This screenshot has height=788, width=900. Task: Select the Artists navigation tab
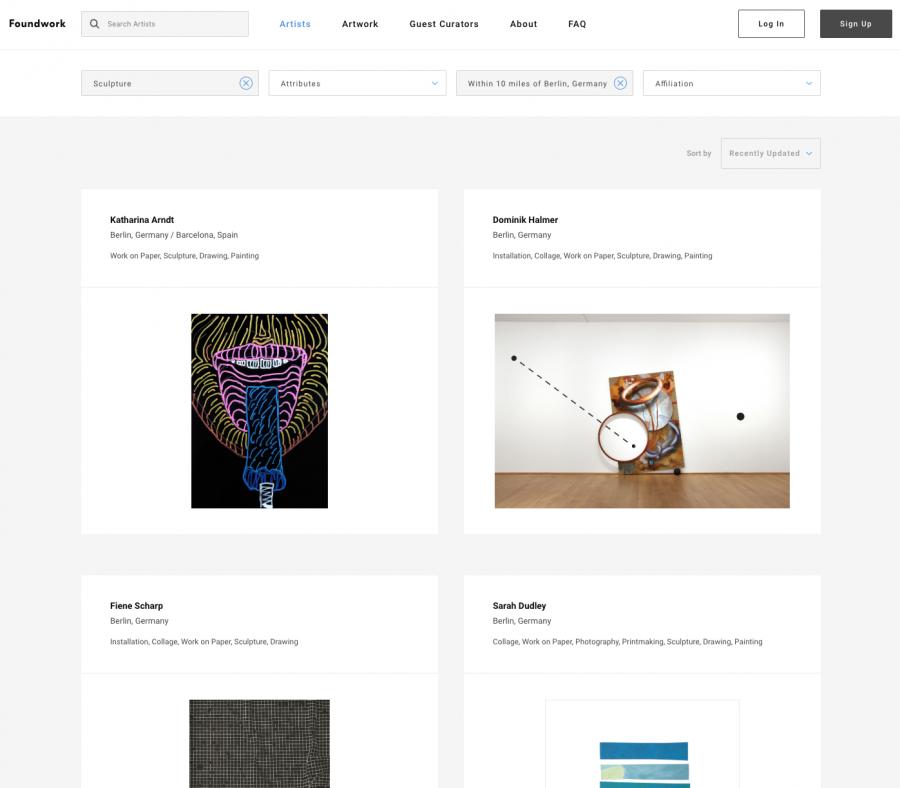click(x=294, y=22)
